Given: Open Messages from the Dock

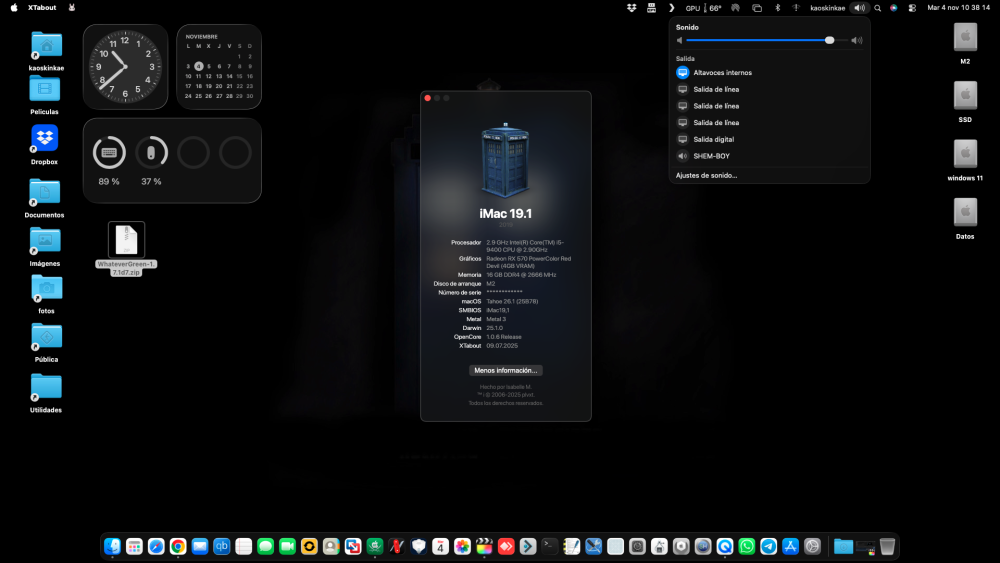Looking at the screenshot, I should click(265, 546).
